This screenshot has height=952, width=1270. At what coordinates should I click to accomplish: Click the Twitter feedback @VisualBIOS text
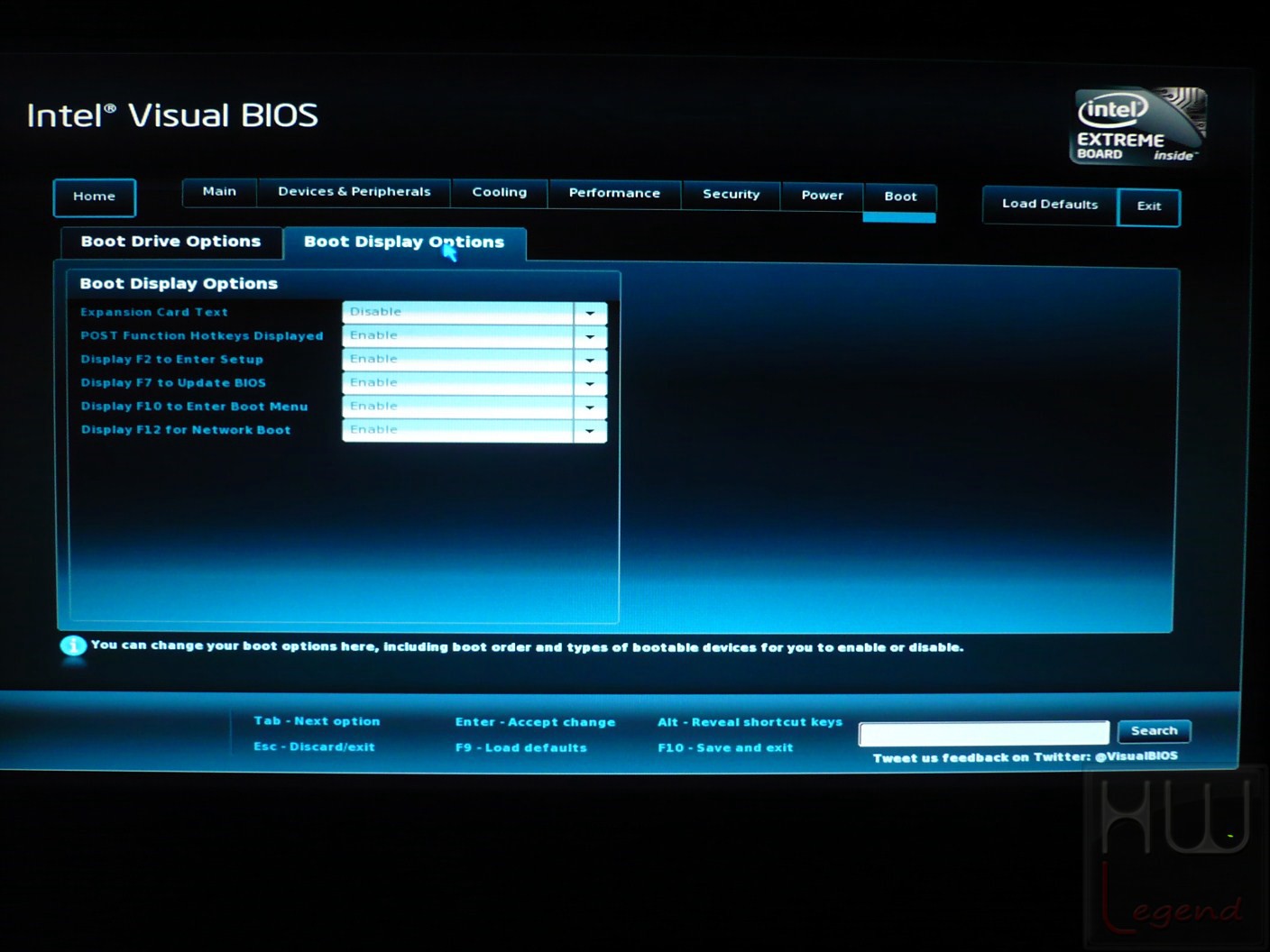1026,757
